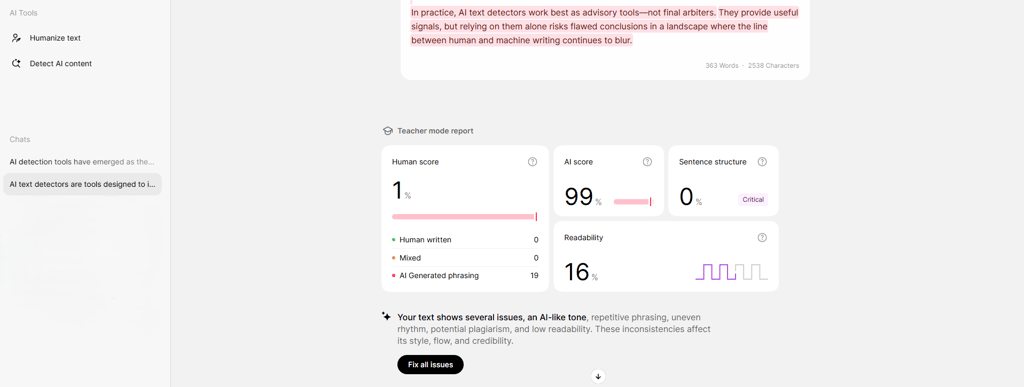Click the Detect AI content sparkle icon
Viewport: 1024px width, 387px height.
pyautogui.click(x=16, y=63)
